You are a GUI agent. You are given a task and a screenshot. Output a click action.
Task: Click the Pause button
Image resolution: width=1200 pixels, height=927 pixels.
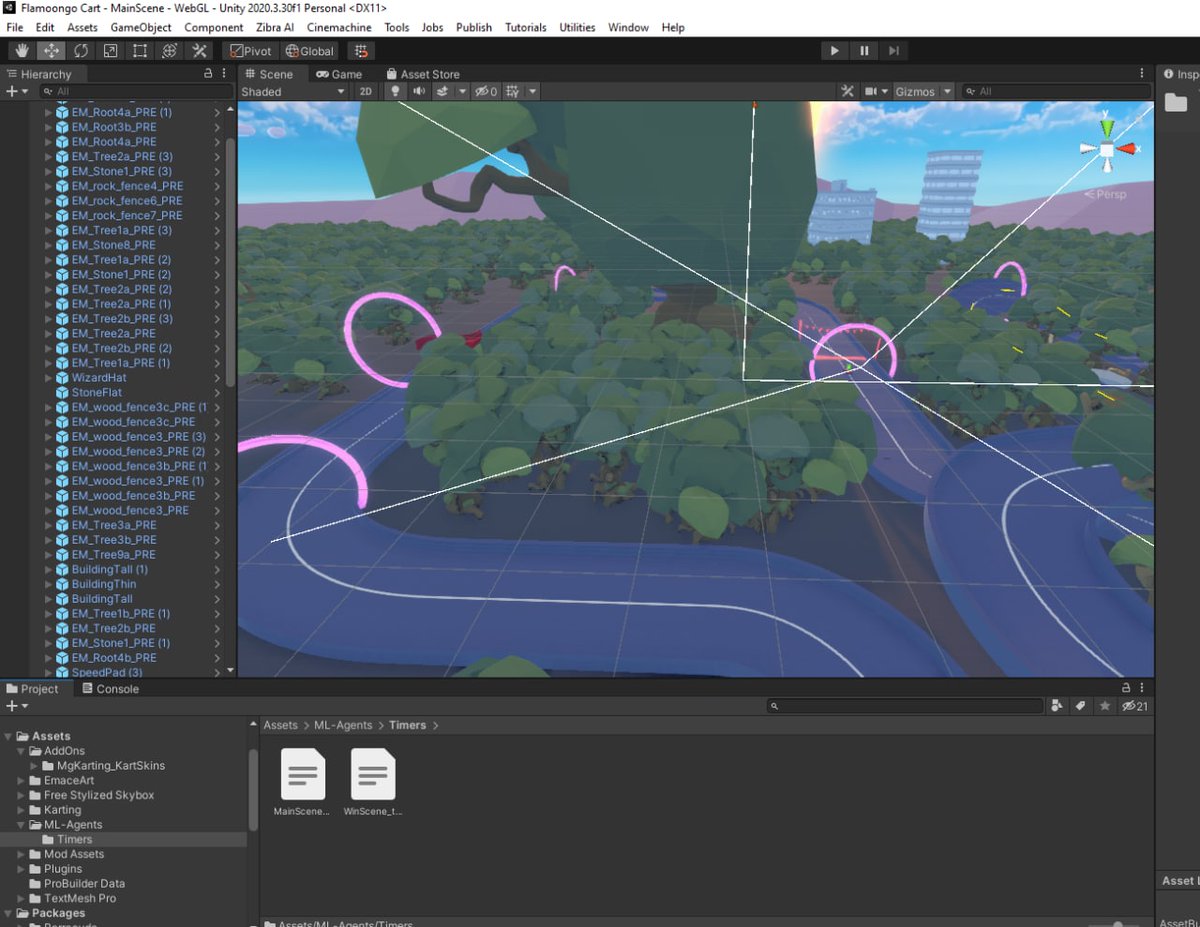coord(864,51)
